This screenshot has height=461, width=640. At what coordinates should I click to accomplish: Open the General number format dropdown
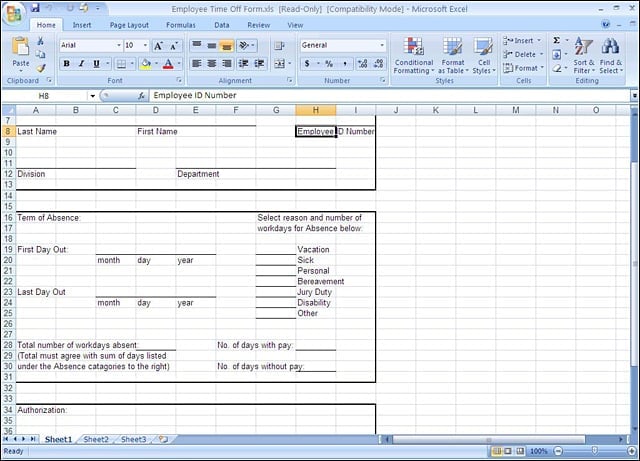(x=382, y=45)
